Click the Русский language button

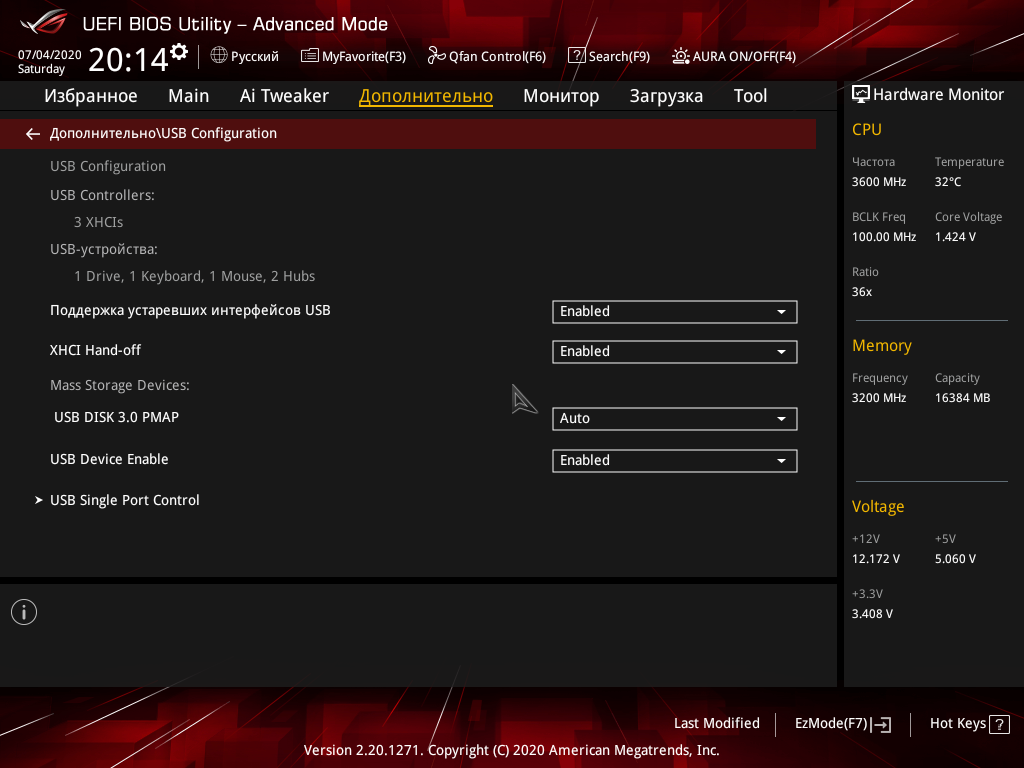pyautogui.click(x=245, y=56)
